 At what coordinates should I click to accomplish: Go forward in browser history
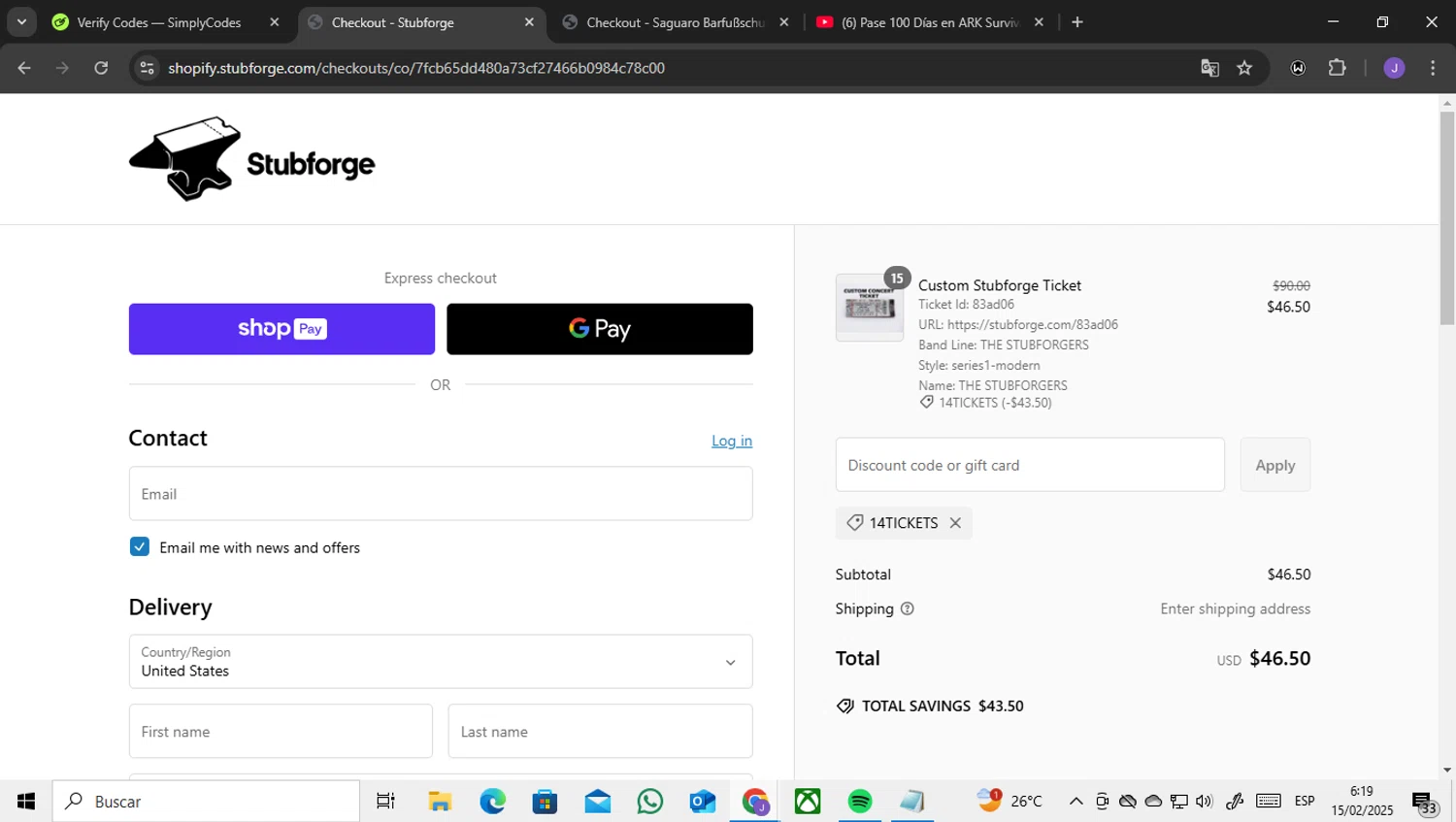pos(62,68)
